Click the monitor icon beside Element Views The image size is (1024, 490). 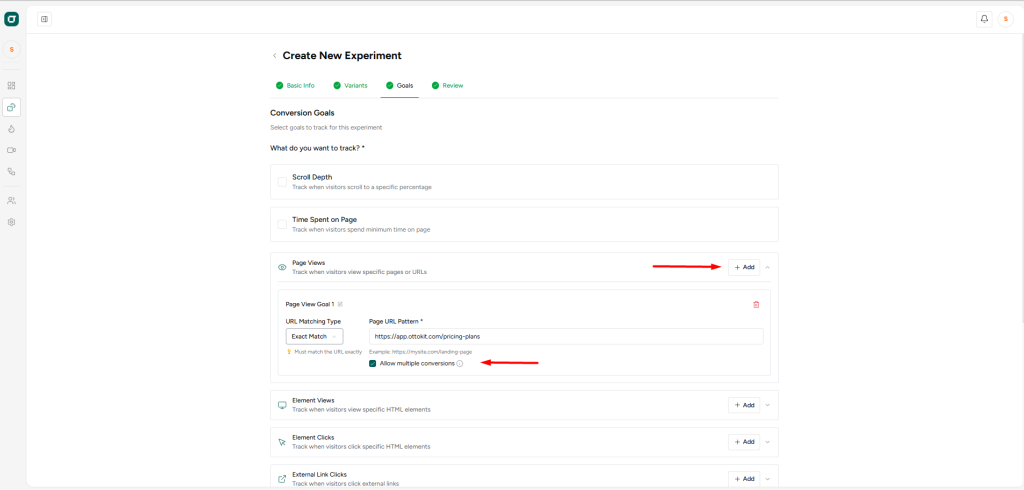(282, 405)
